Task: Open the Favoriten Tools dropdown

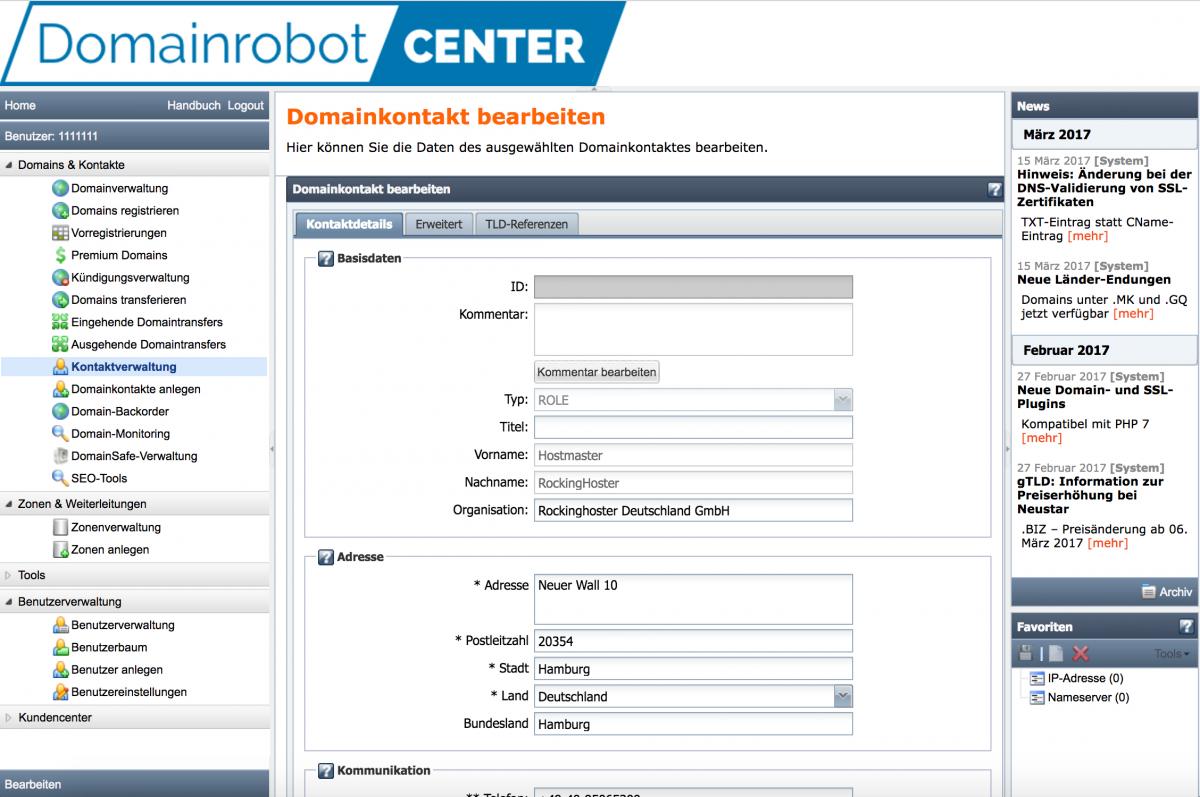Action: coord(1172,654)
